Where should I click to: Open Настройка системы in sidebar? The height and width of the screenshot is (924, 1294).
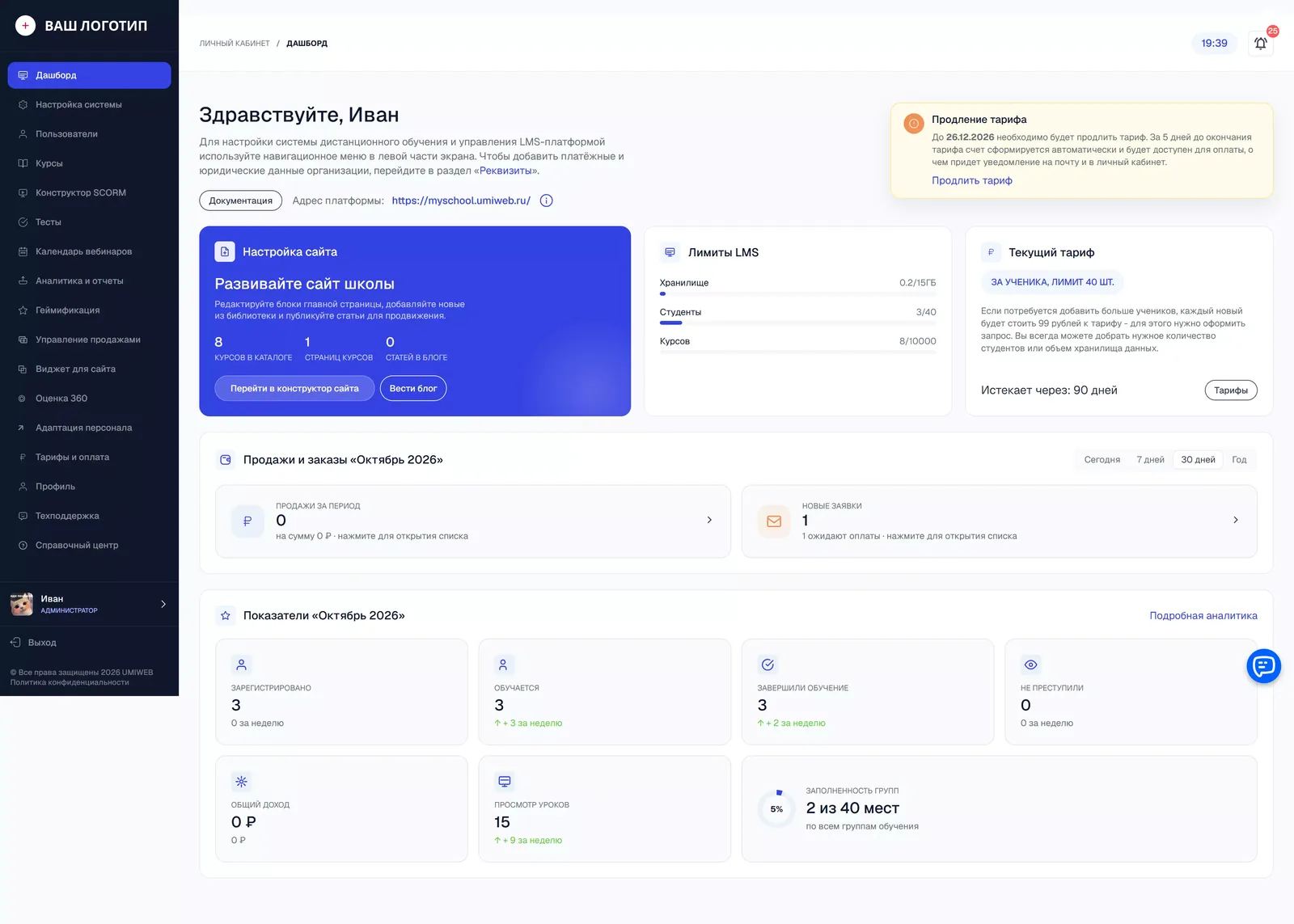89,104
